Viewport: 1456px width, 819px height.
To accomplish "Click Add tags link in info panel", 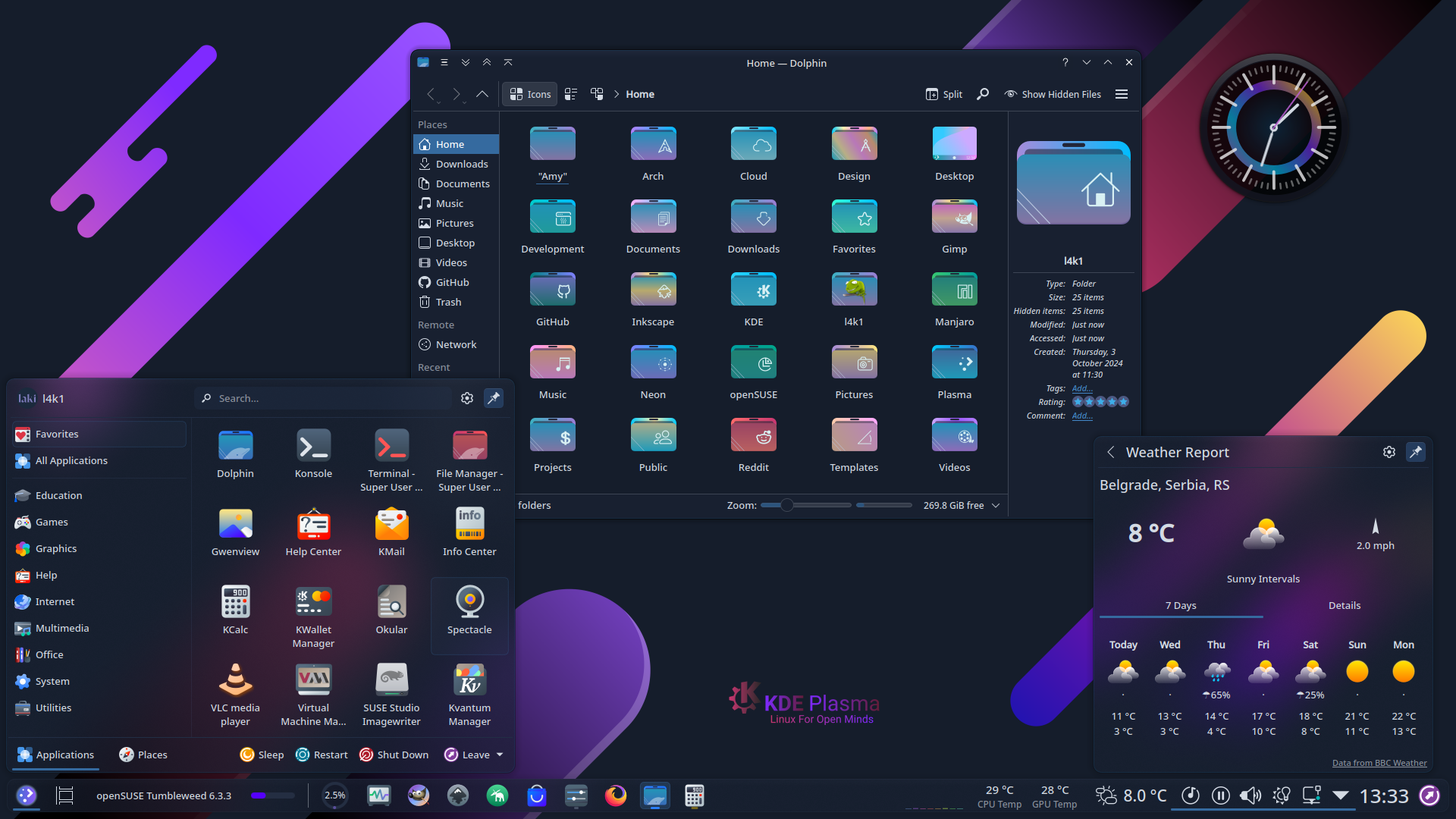I will [1082, 388].
